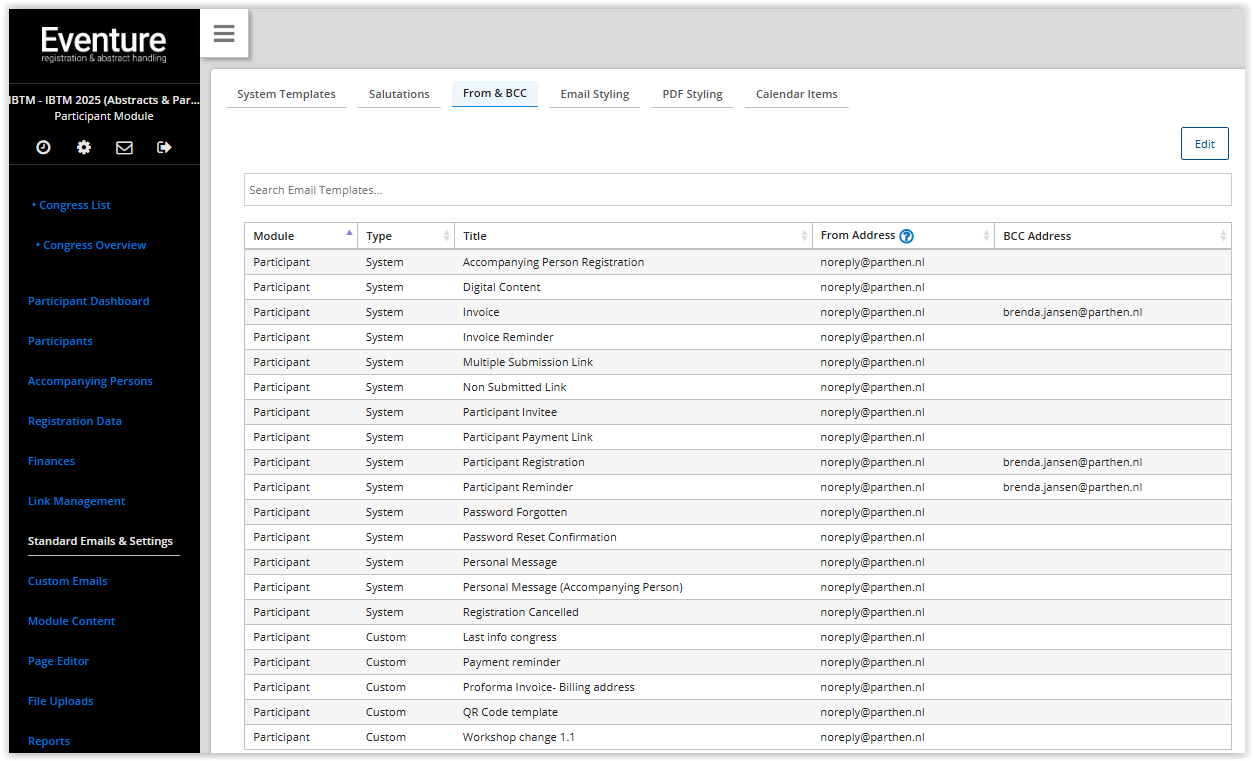
Task: Select the Participant Invitee title
Action: (510, 412)
